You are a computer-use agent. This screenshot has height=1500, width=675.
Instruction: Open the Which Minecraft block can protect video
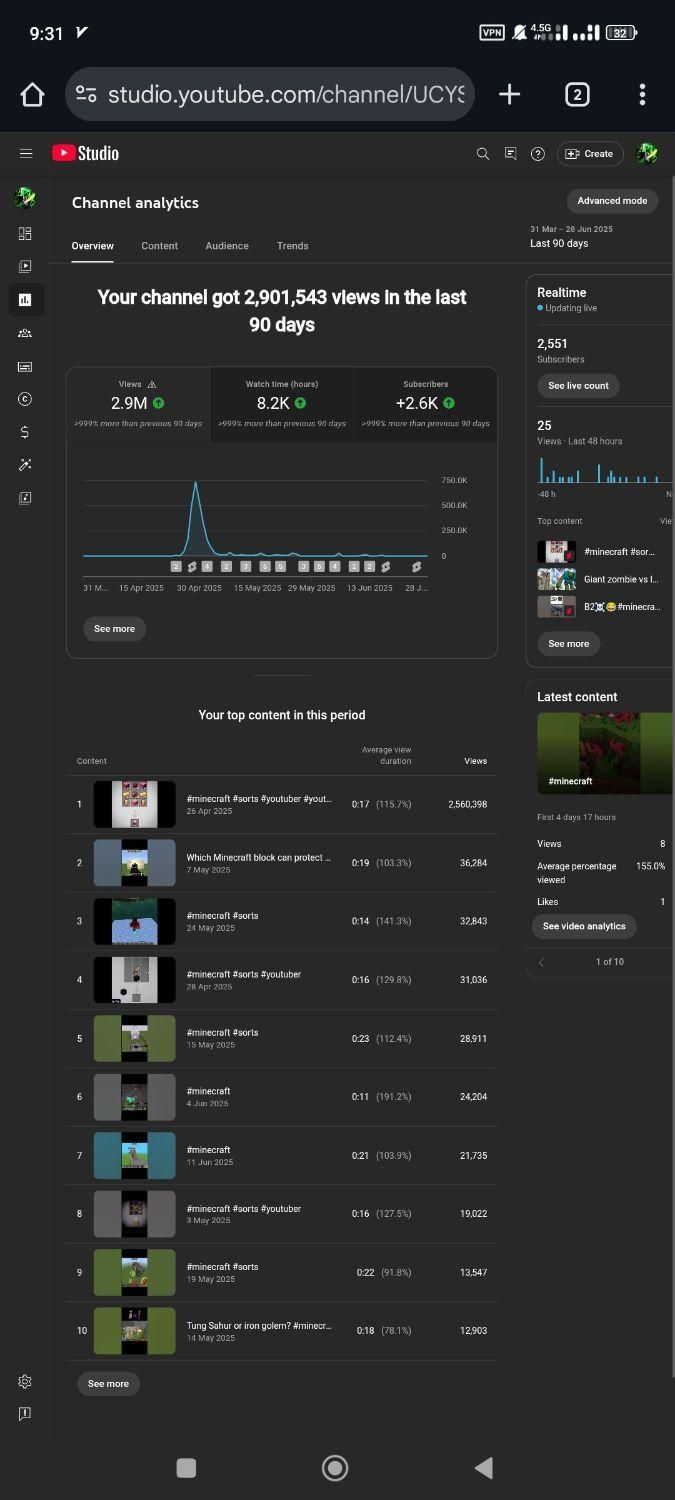pos(258,858)
